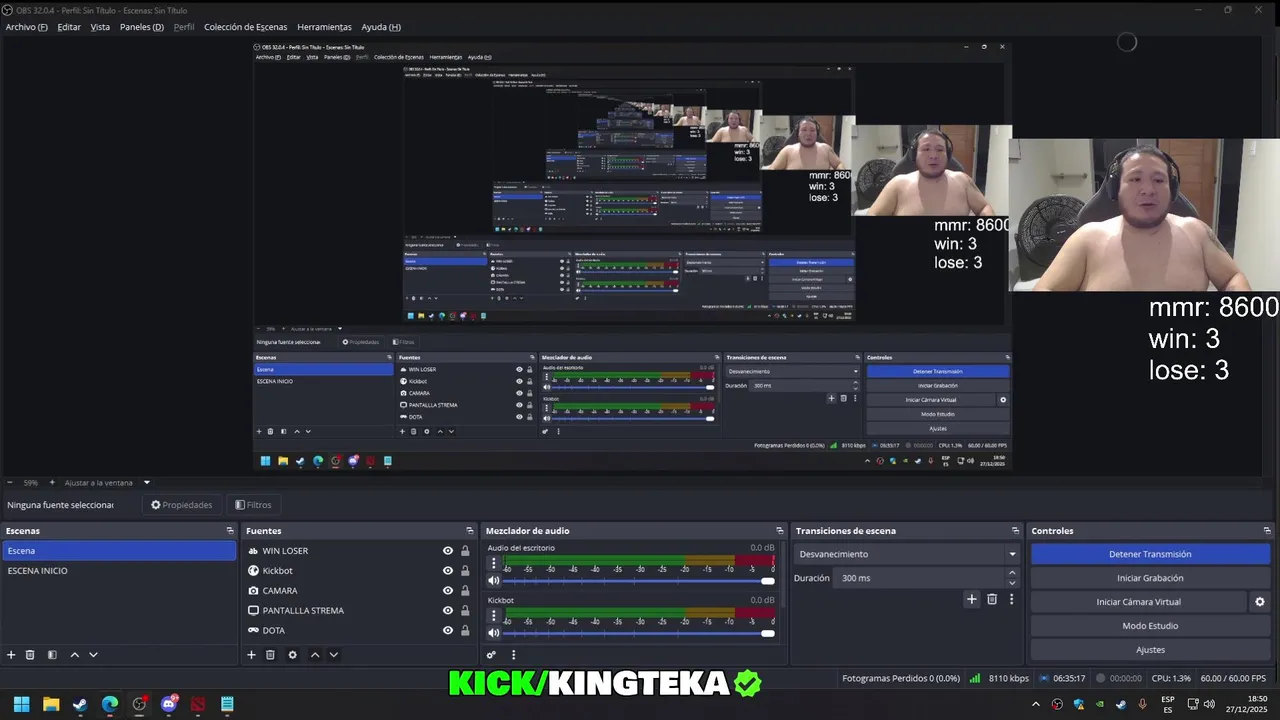Increase transition duration with up arrow
Image resolution: width=1280 pixels, height=720 pixels.
pos(1012,573)
